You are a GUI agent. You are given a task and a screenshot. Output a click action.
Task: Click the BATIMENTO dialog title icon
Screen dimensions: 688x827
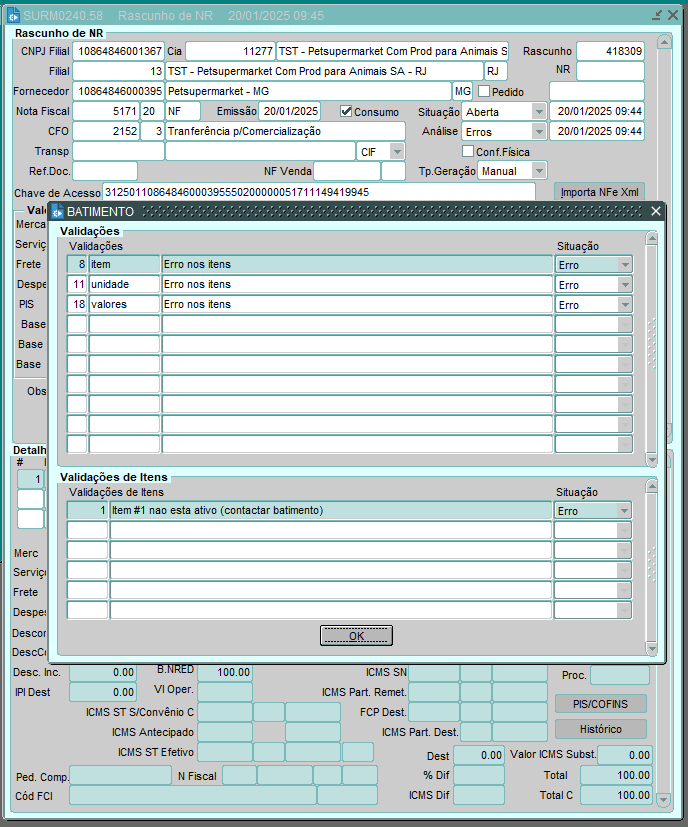(x=57, y=212)
